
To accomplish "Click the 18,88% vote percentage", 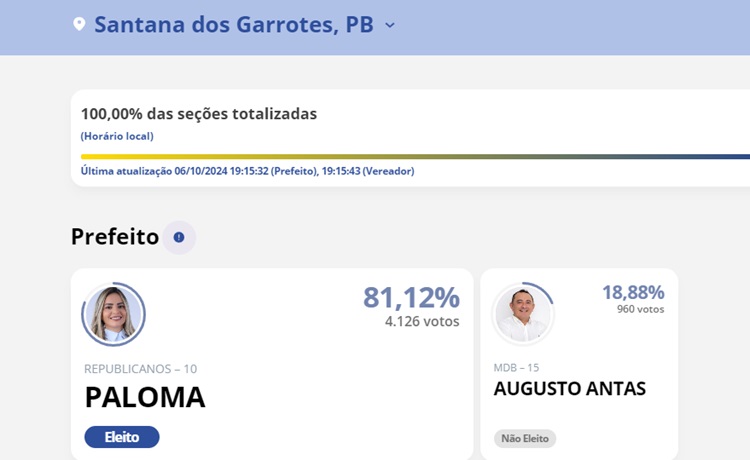I will tap(633, 292).
